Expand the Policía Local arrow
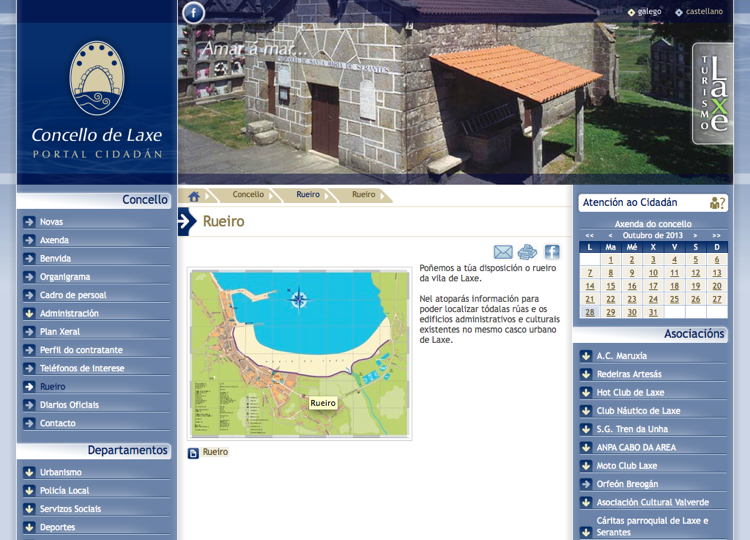The width and height of the screenshot is (750, 540). coord(29,490)
